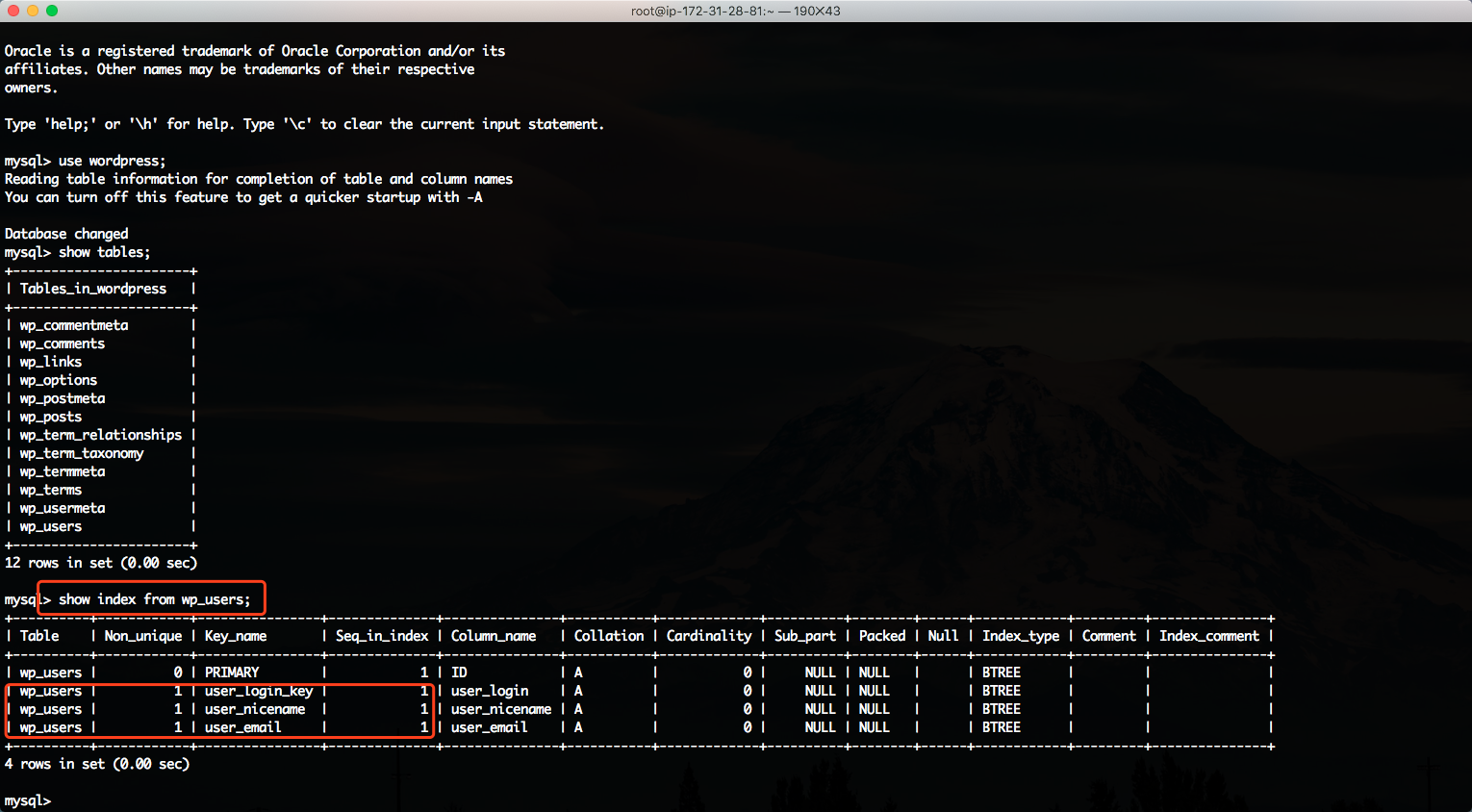Click the terminal window title text

coord(735,12)
